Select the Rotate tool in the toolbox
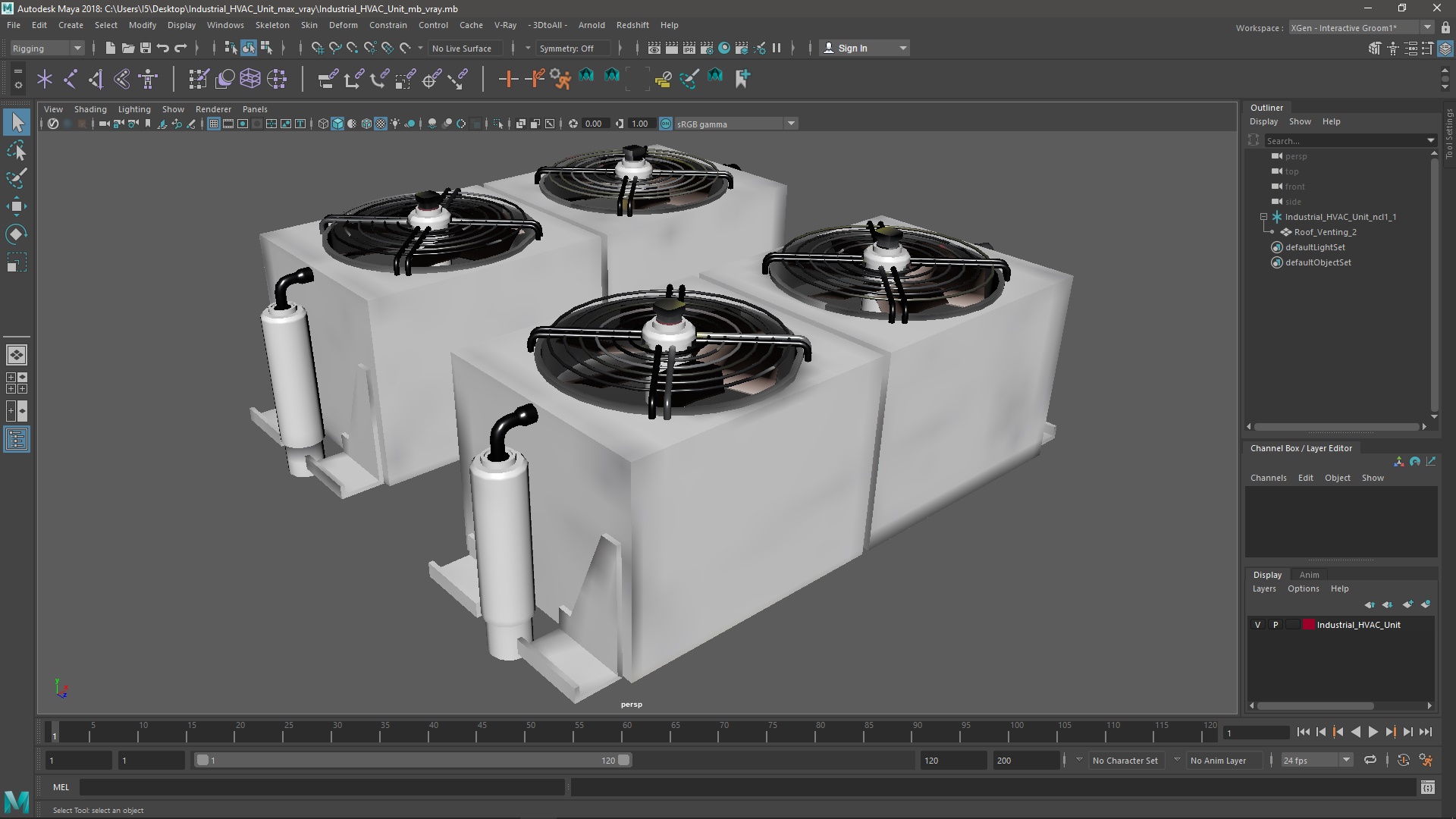 (17, 234)
